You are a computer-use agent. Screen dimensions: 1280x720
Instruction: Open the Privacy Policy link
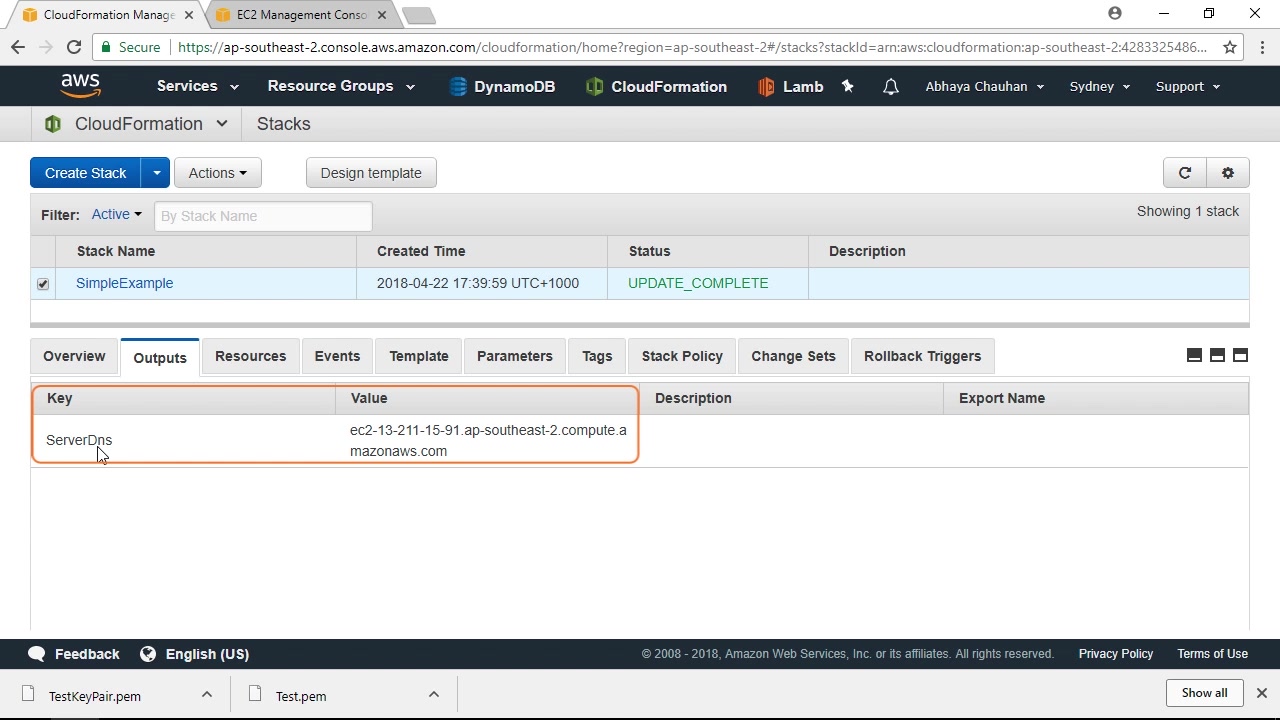(1116, 654)
